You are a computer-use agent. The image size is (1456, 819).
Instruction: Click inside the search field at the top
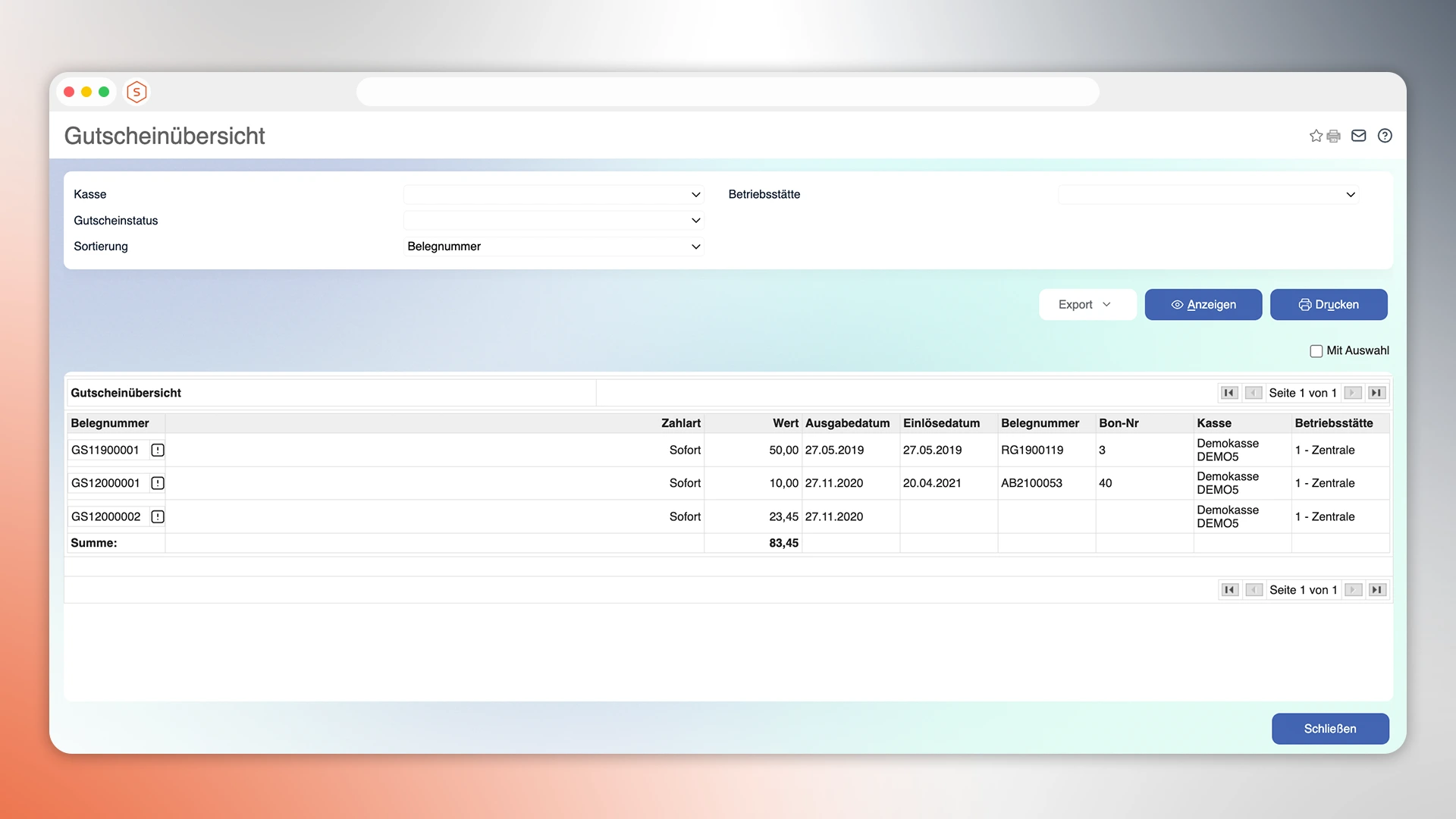click(x=727, y=91)
